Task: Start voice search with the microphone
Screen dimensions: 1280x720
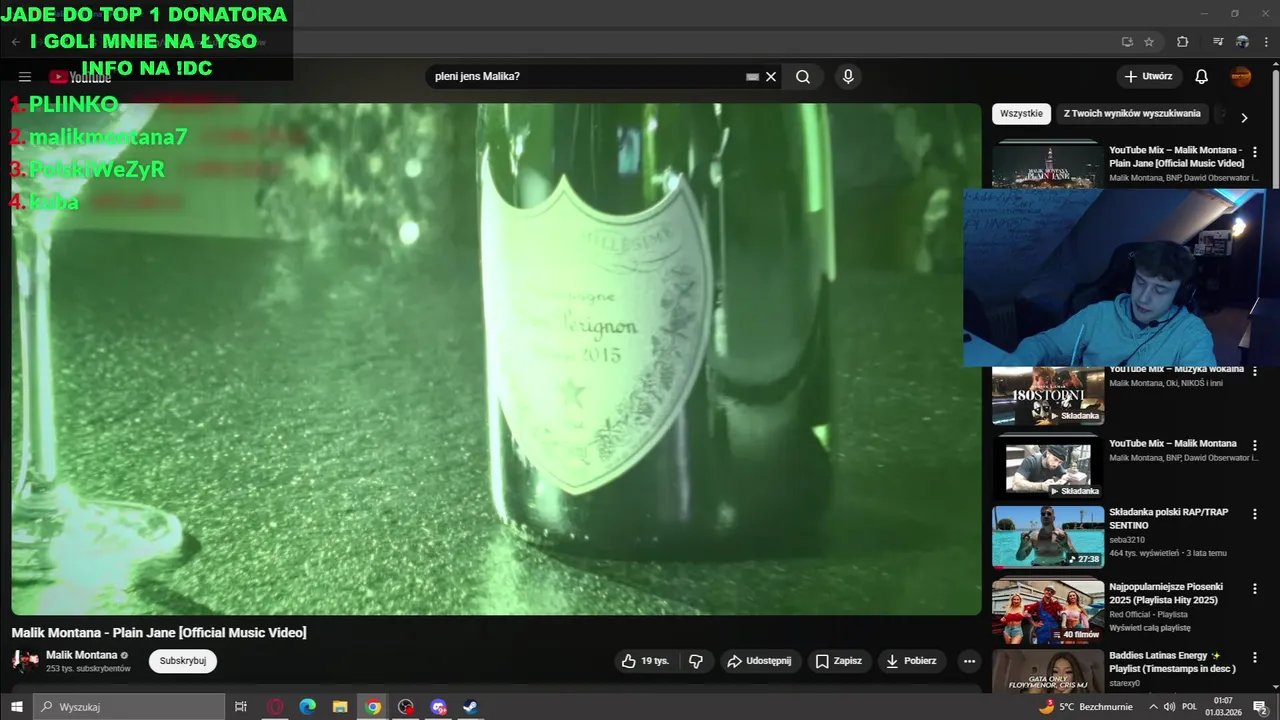Action: (x=848, y=77)
